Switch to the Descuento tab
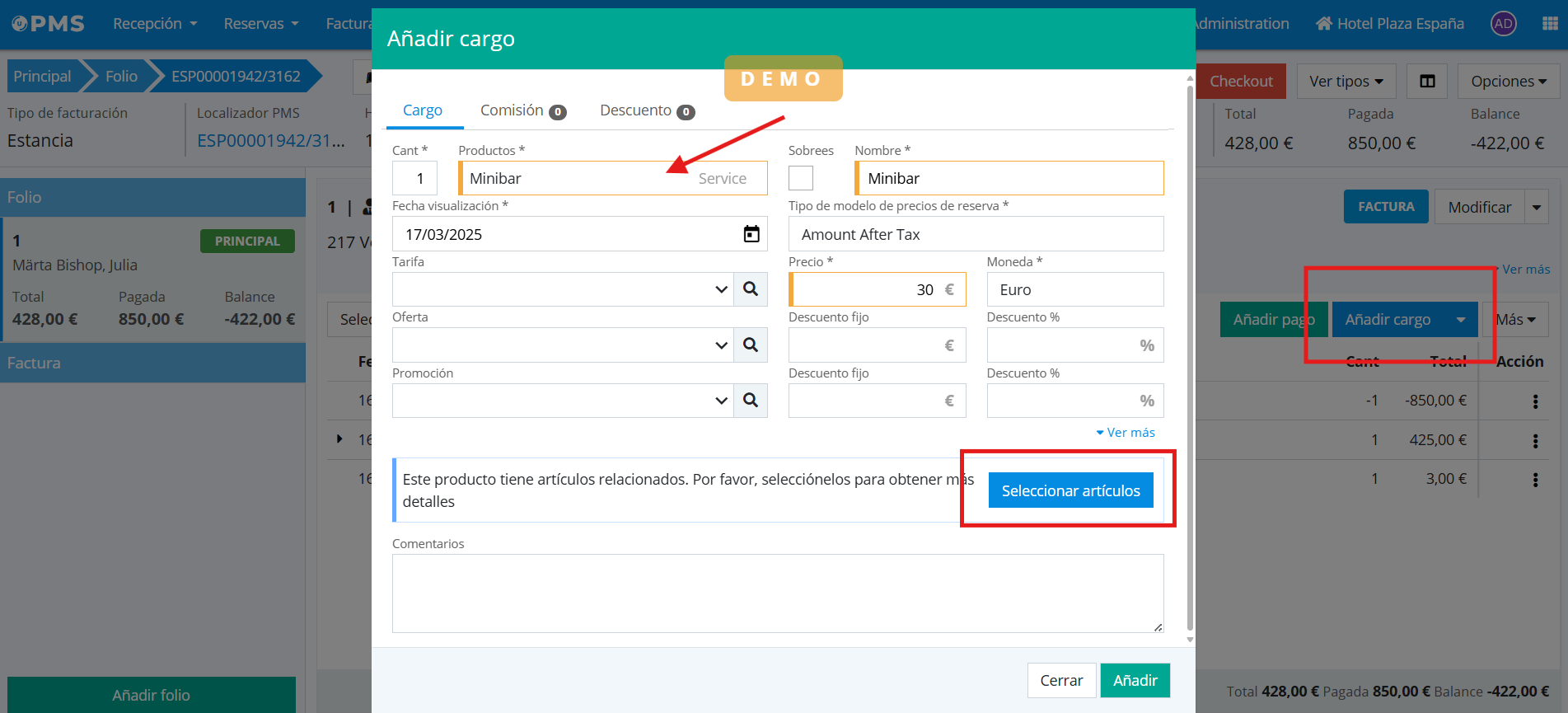 [647, 110]
